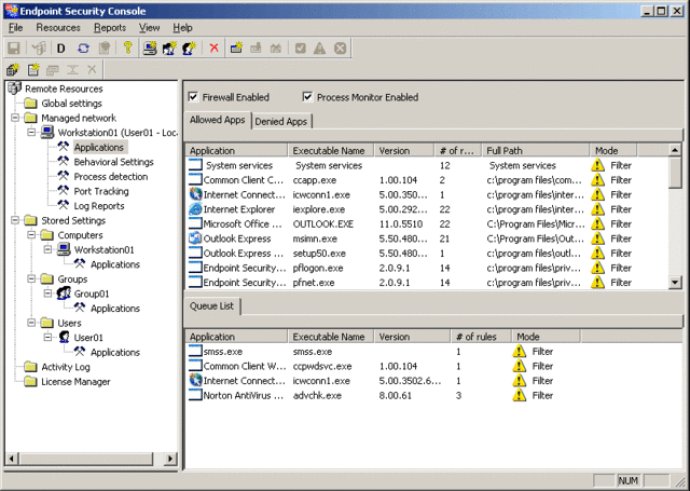
Task: Click the grayed clipboard toolbar icon
Action: [x=104, y=48]
